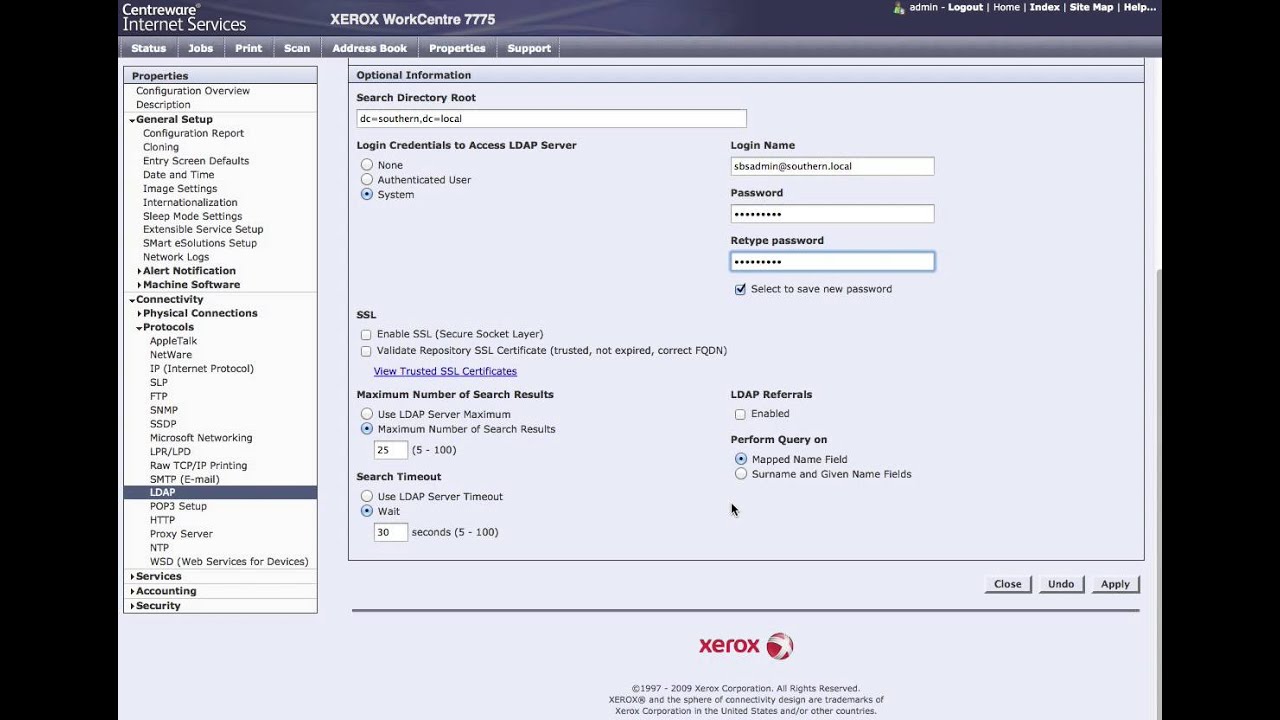The height and width of the screenshot is (720, 1280).
Task: Expand the Physical Connections section
Action: click(x=139, y=314)
